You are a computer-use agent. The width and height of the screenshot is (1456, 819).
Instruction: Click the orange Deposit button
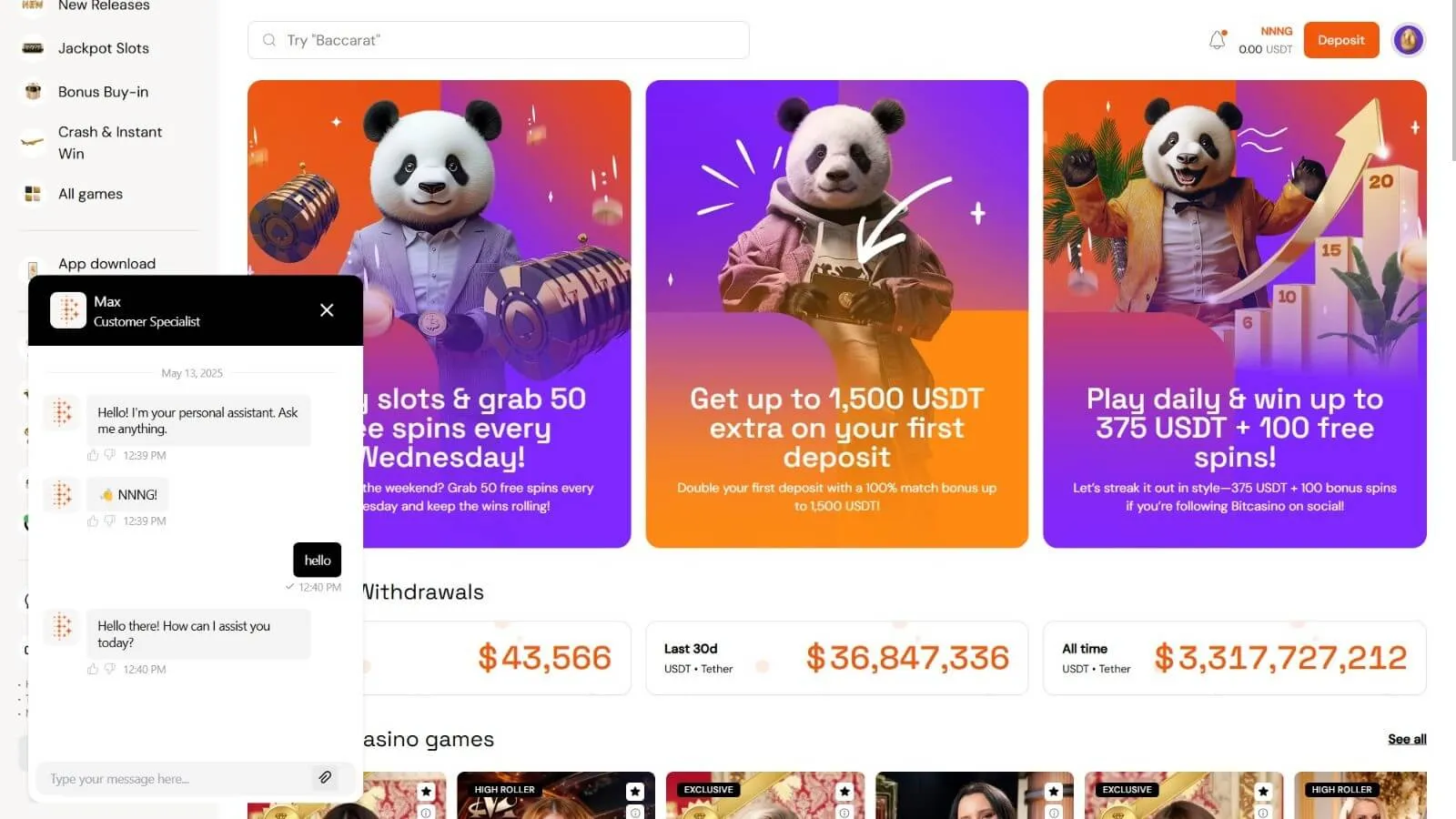pyautogui.click(x=1341, y=40)
